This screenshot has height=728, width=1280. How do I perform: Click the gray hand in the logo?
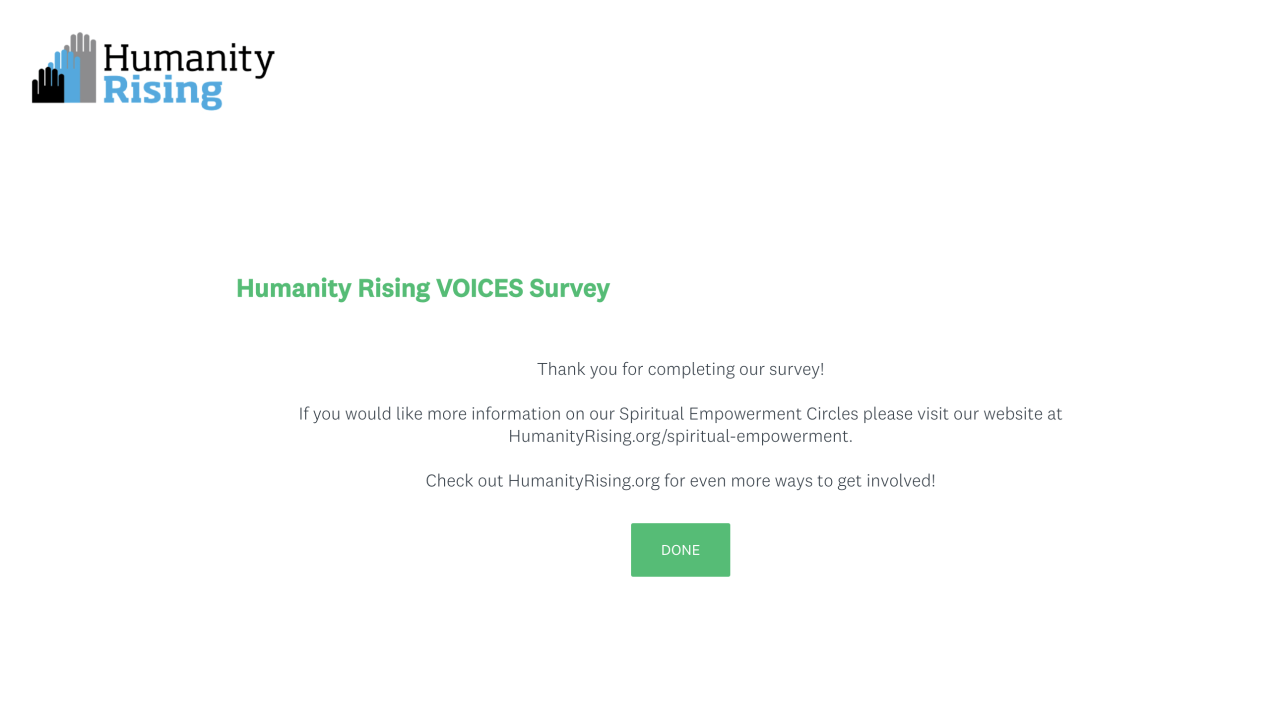[86, 65]
